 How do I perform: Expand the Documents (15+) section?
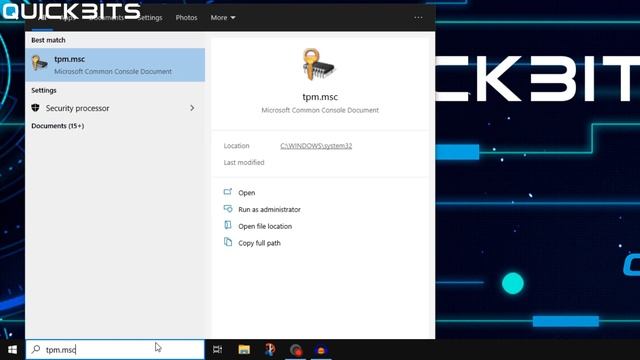point(58,126)
